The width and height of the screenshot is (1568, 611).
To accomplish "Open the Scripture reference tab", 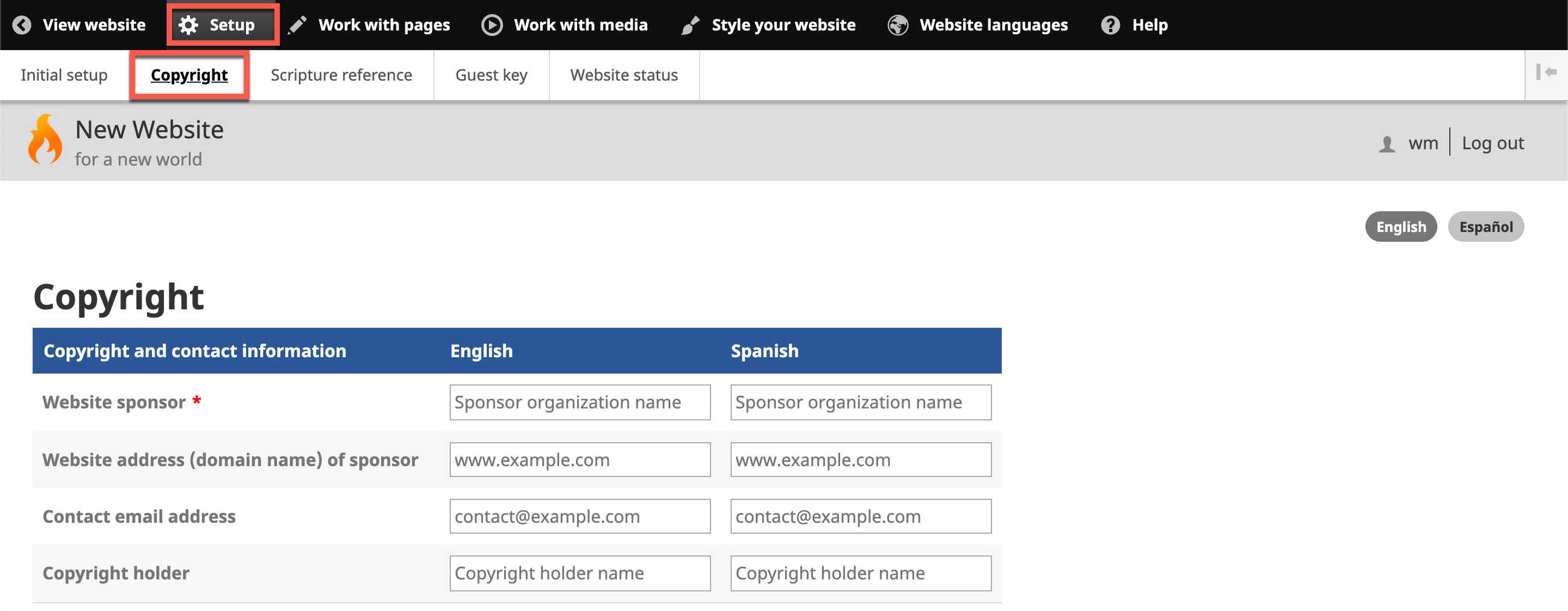I will [341, 75].
